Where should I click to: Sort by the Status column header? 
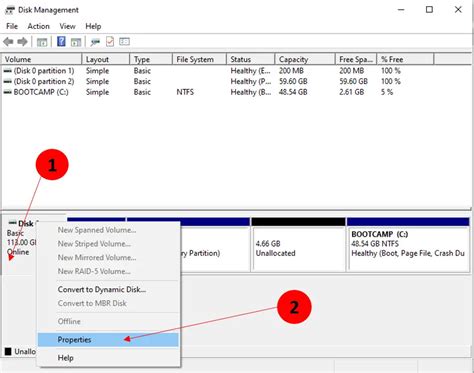[251, 59]
